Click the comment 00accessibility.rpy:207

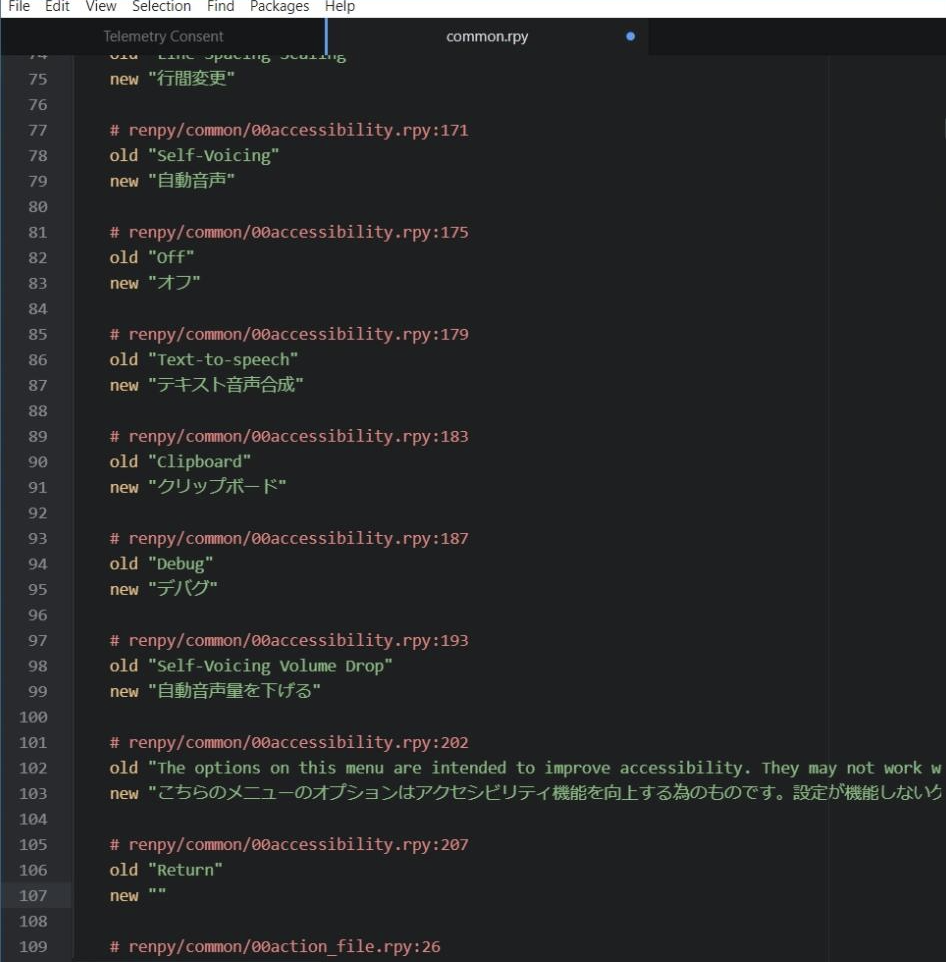pyautogui.click(x=289, y=844)
